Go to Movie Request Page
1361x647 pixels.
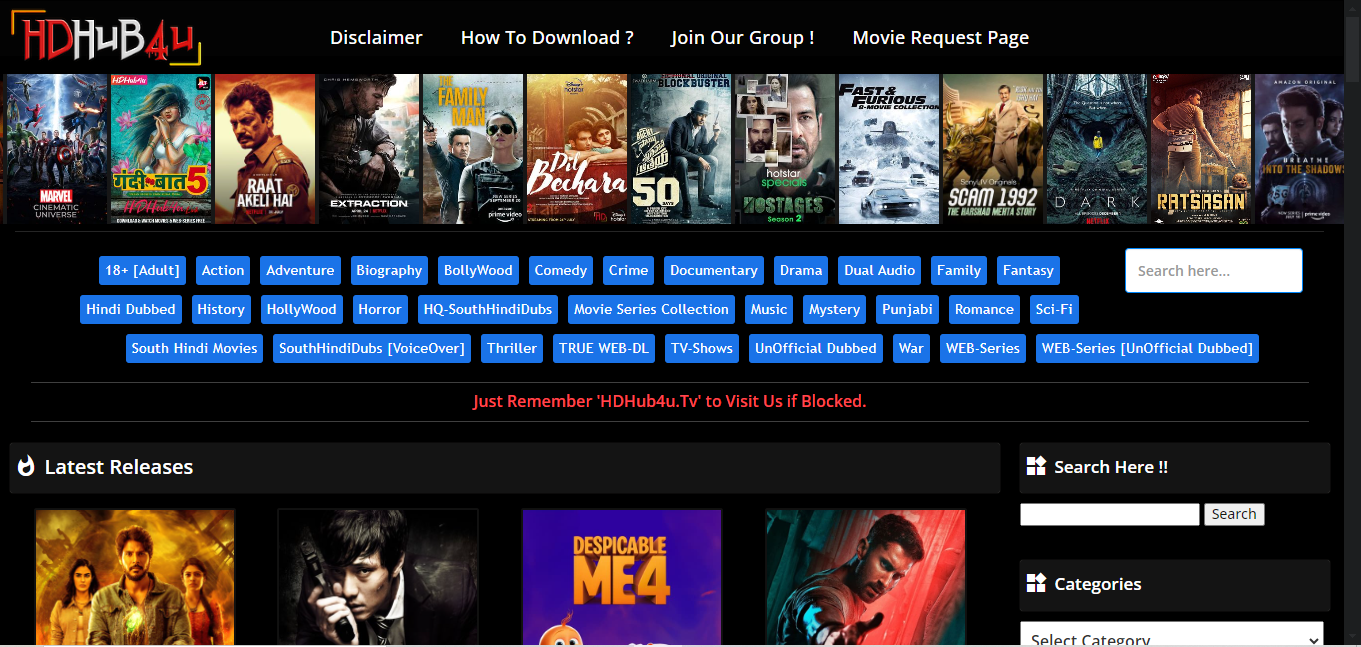coord(940,38)
